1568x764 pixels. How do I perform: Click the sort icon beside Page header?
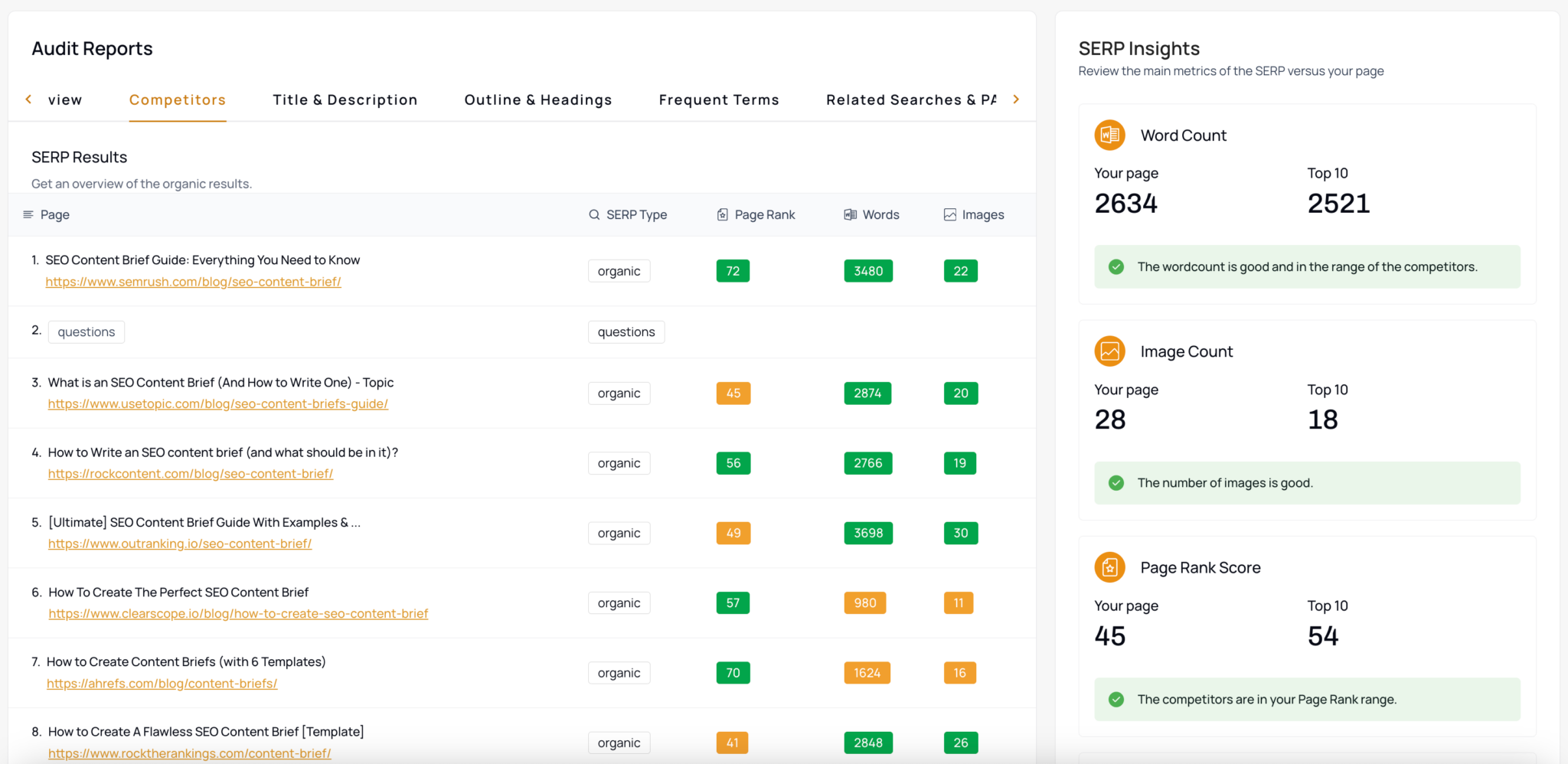point(28,214)
